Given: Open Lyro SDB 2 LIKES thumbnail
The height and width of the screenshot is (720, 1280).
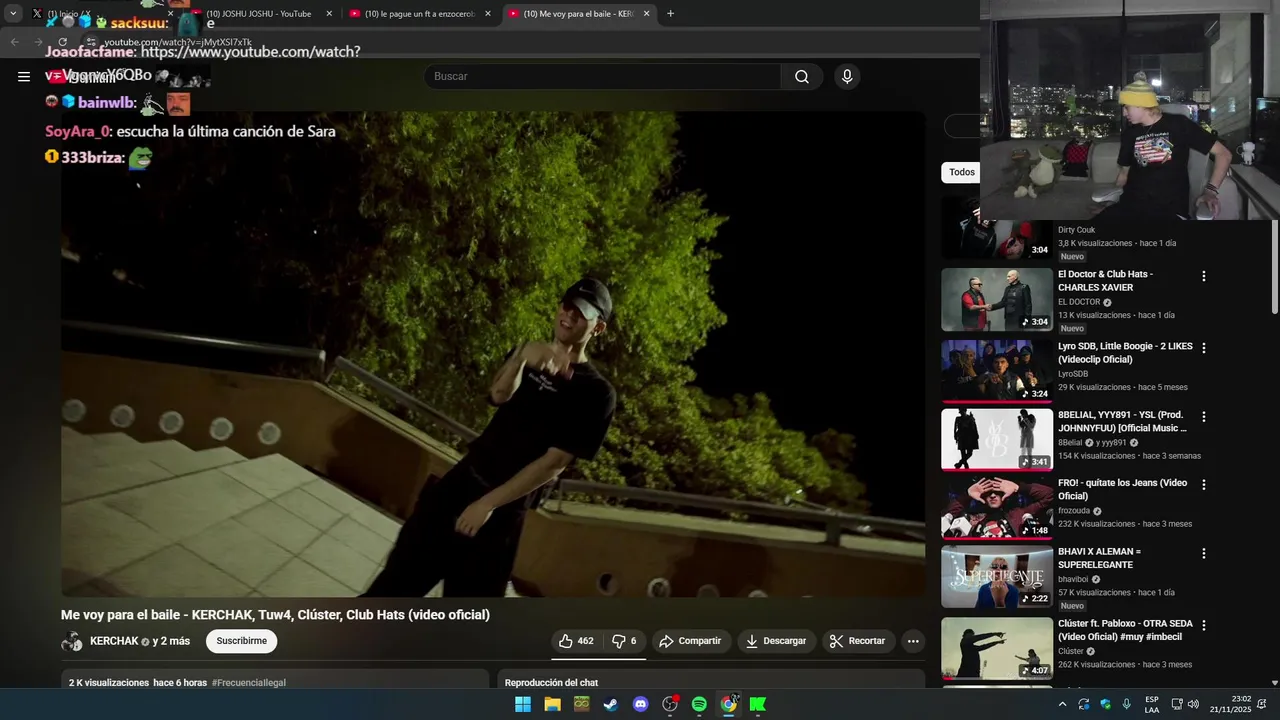Looking at the screenshot, I should coord(997,371).
